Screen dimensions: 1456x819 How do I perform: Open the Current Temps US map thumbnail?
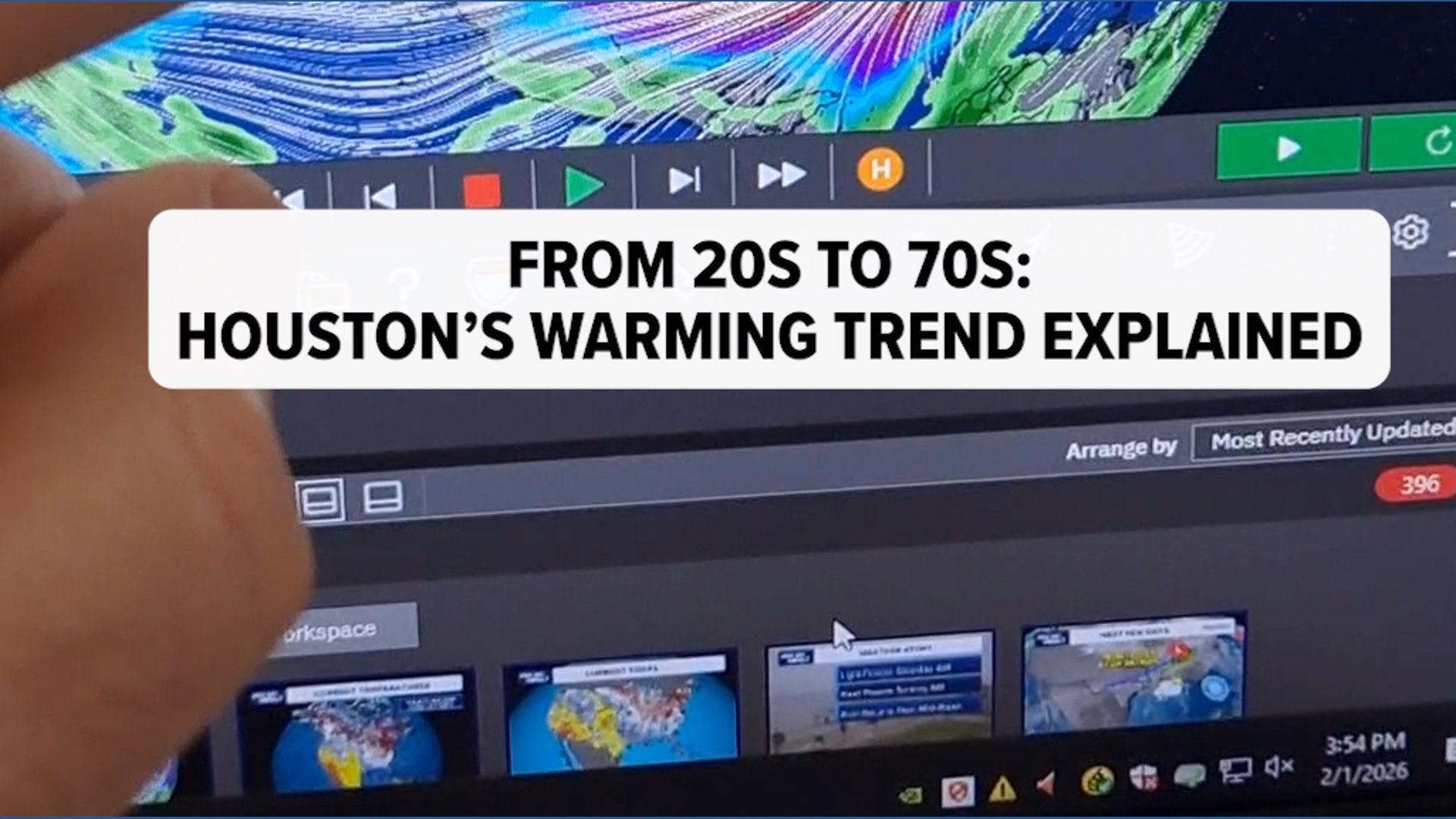[622, 713]
